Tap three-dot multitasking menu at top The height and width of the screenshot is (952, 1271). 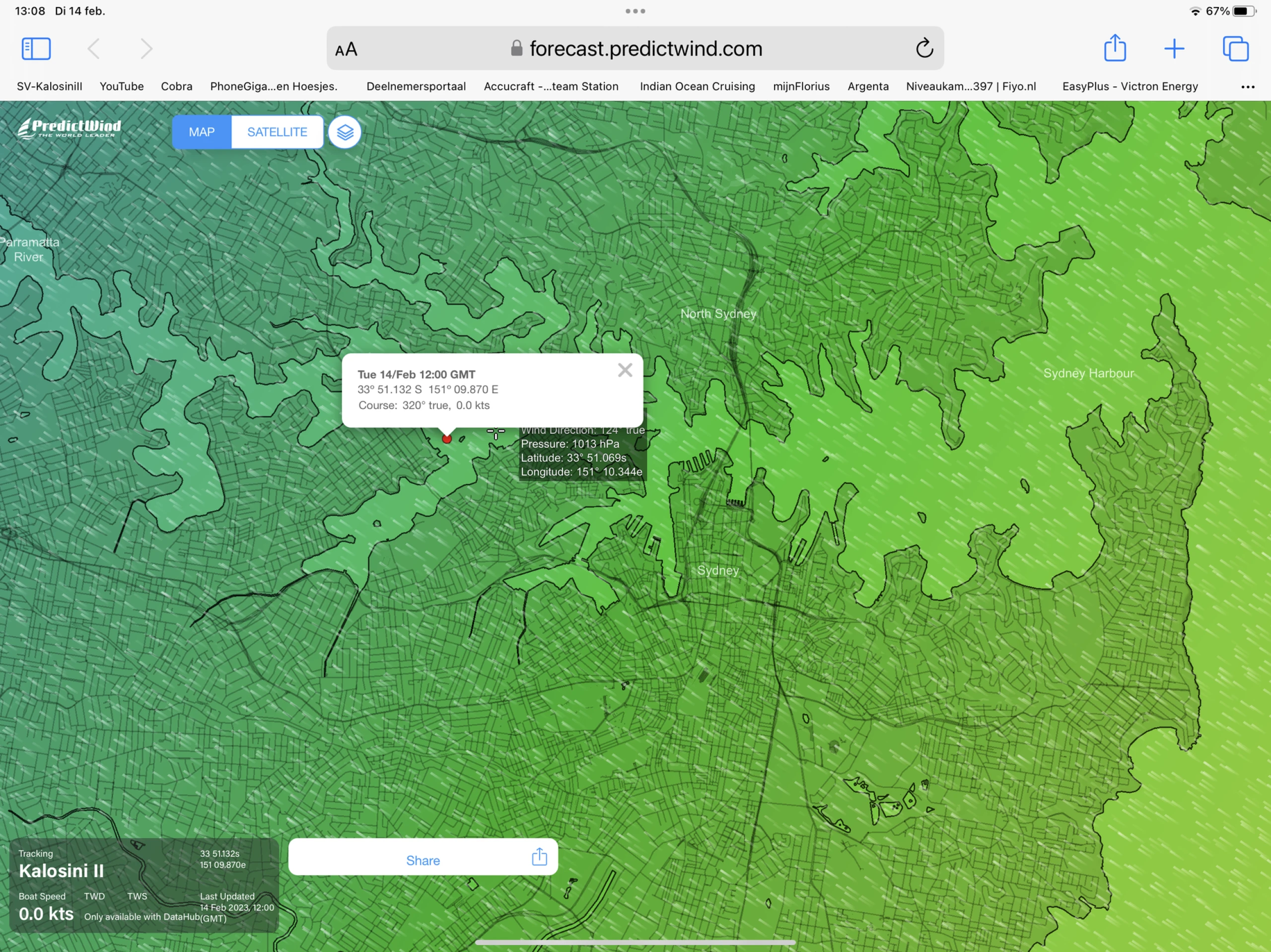pyautogui.click(x=635, y=11)
